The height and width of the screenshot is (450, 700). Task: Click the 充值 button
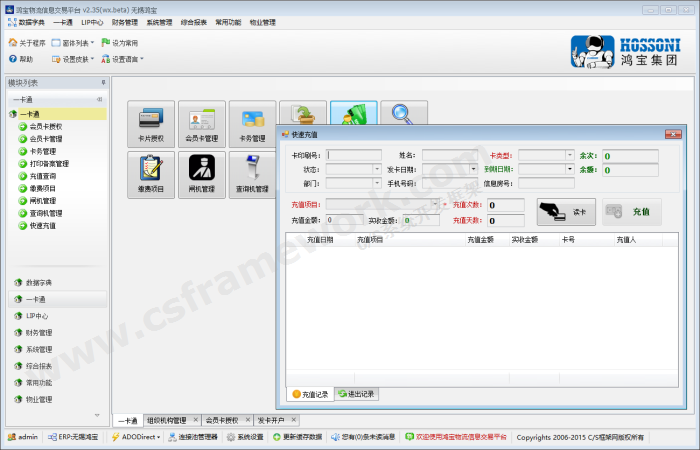pos(632,212)
